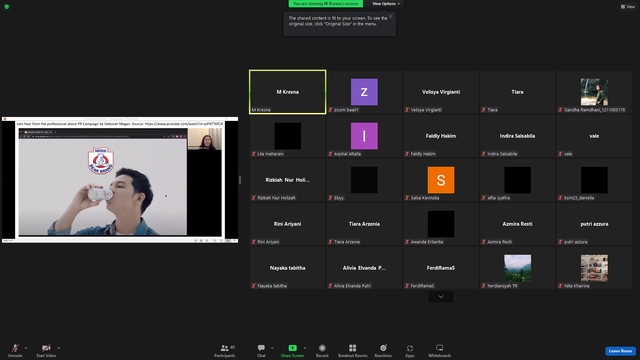Click the muted mic icon beside Faldy Hakim label
The height and width of the screenshot is (360, 640).
click(x=407, y=154)
